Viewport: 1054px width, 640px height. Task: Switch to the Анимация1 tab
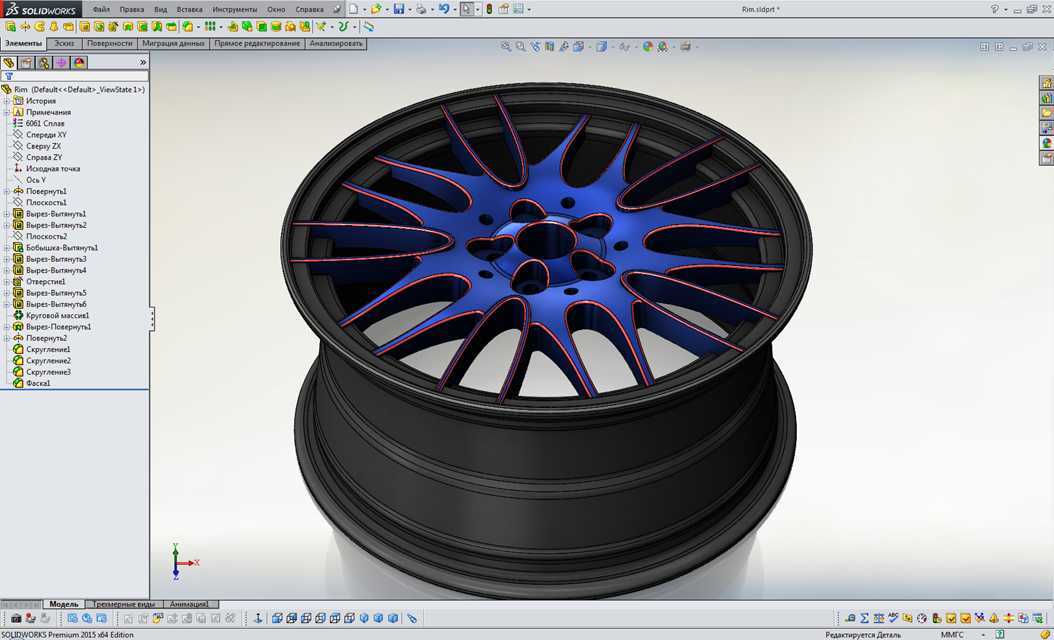pos(190,604)
